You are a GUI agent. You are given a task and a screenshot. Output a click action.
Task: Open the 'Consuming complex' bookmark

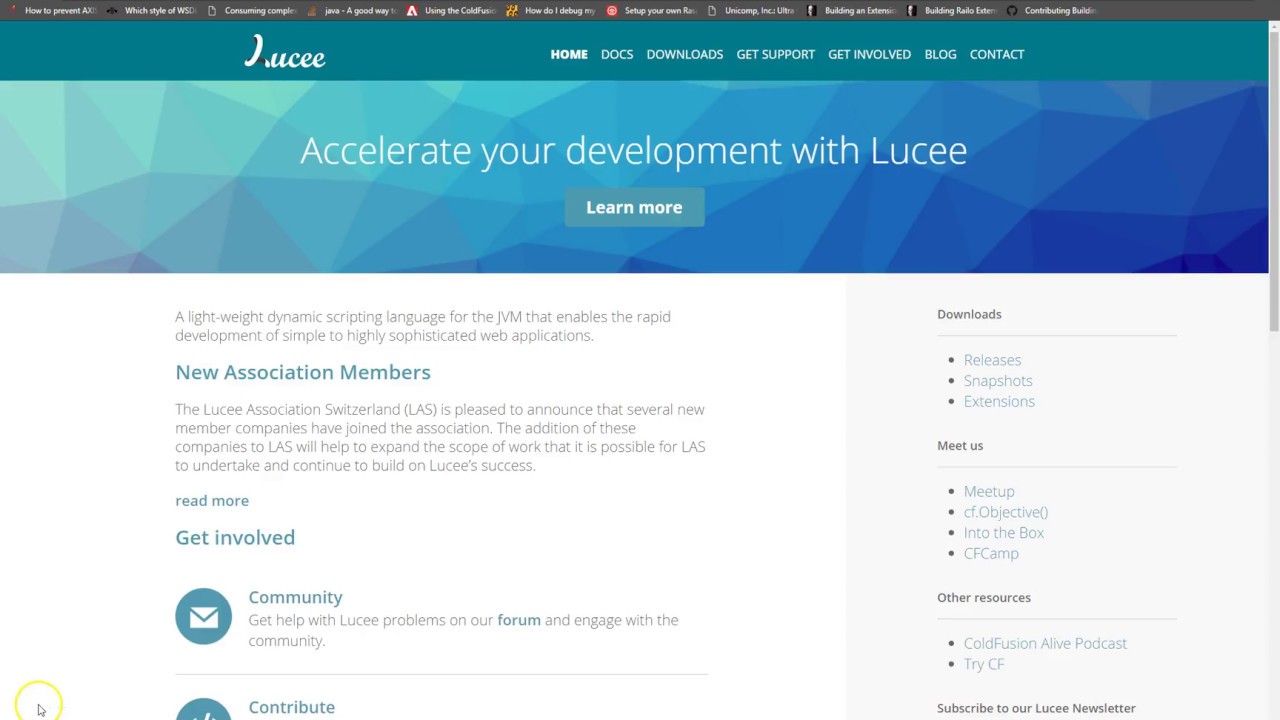pos(253,10)
